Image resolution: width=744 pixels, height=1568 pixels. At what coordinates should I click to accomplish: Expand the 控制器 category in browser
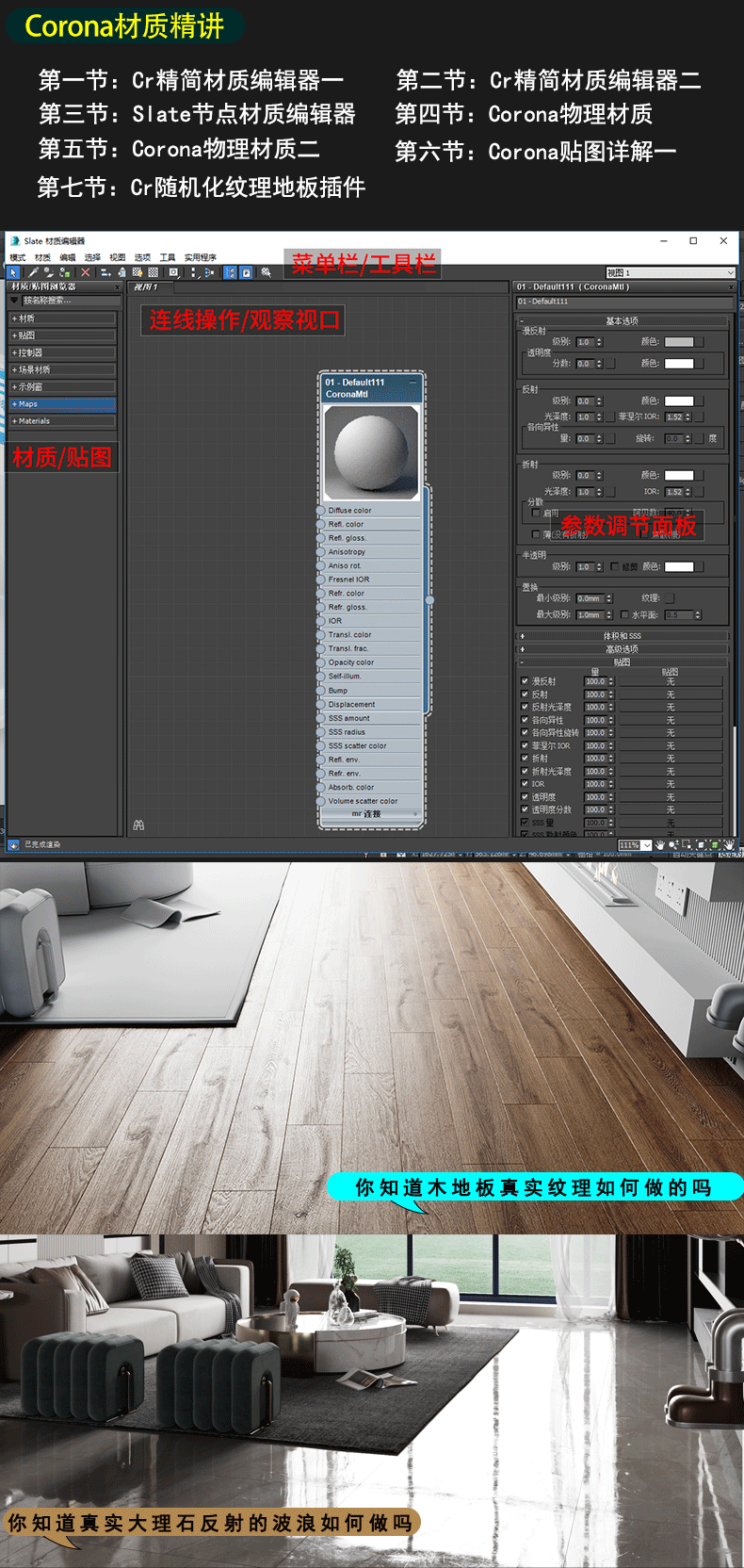click(x=62, y=352)
